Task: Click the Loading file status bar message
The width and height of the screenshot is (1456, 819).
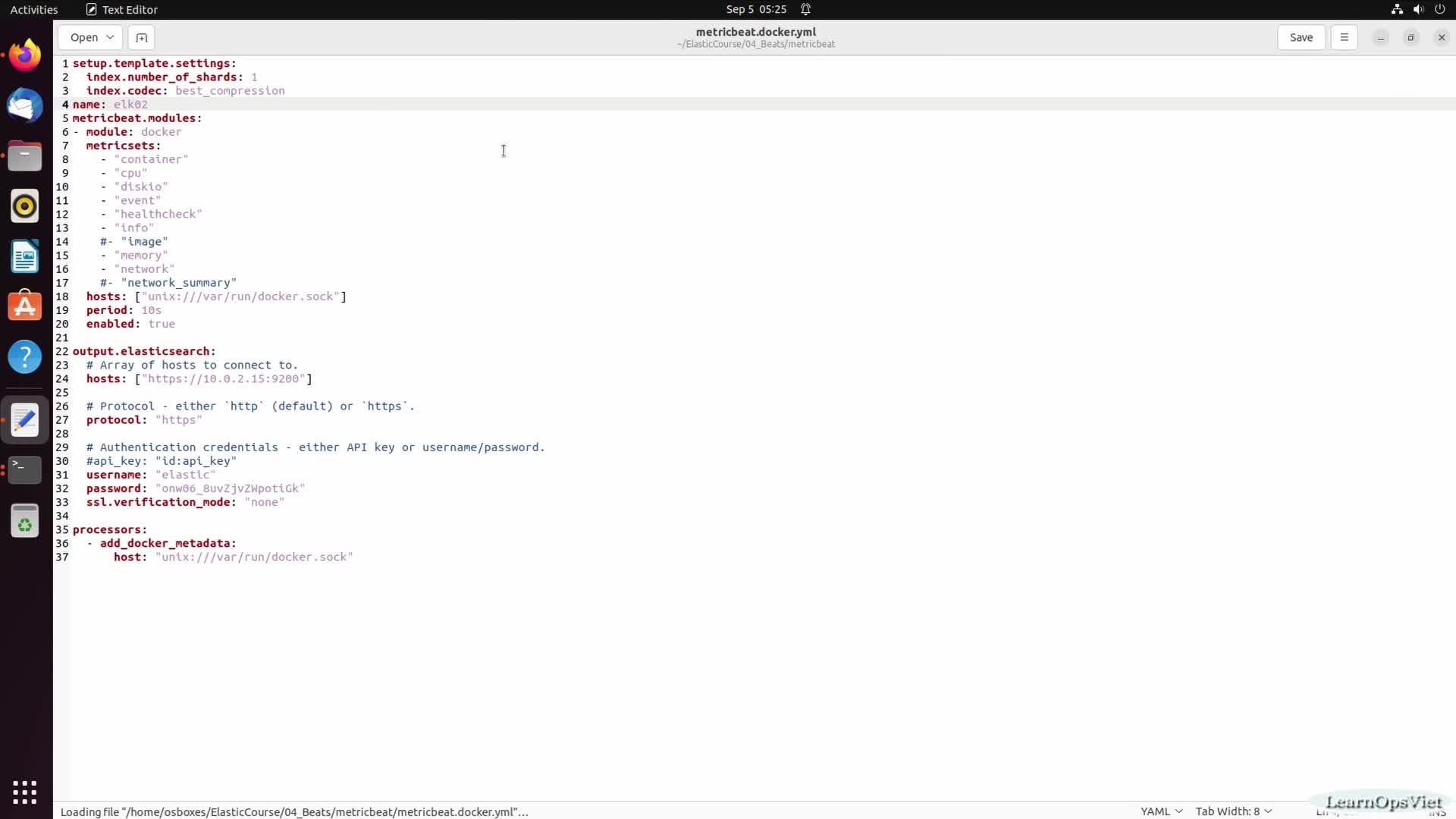Action: [x=294, y=811]
